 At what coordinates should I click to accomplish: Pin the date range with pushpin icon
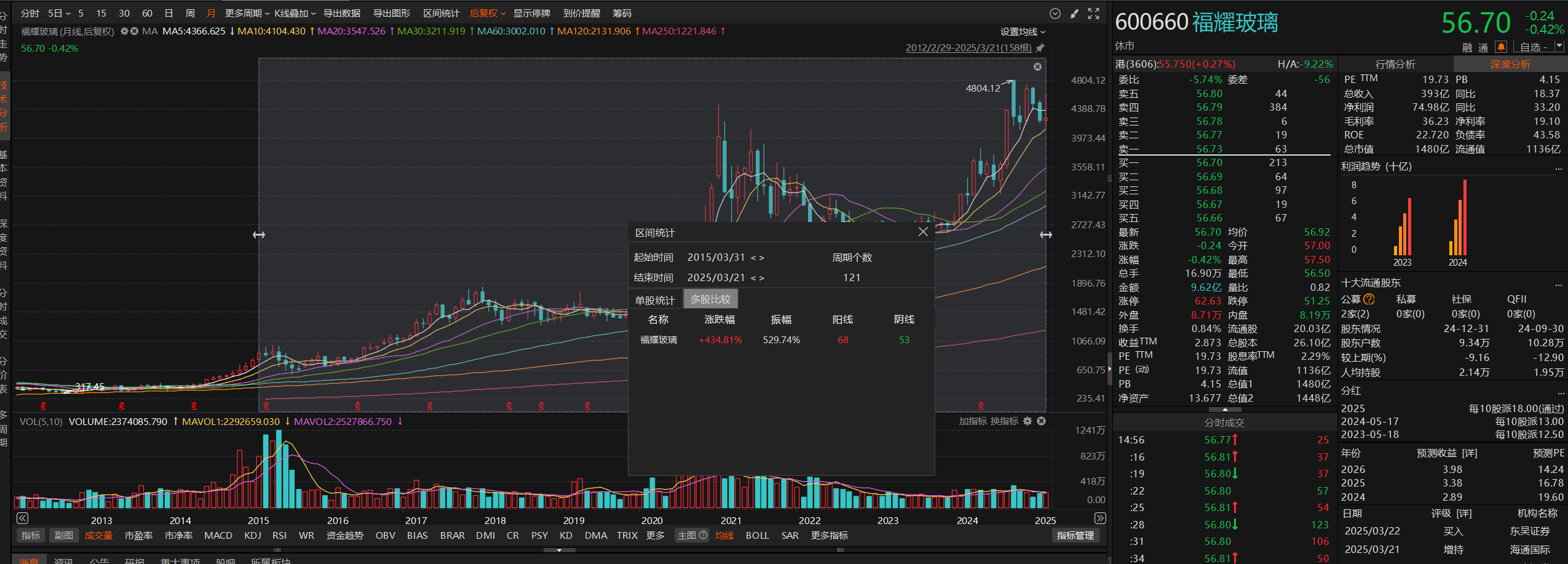pyautogui.click(x=1040, y=48)
